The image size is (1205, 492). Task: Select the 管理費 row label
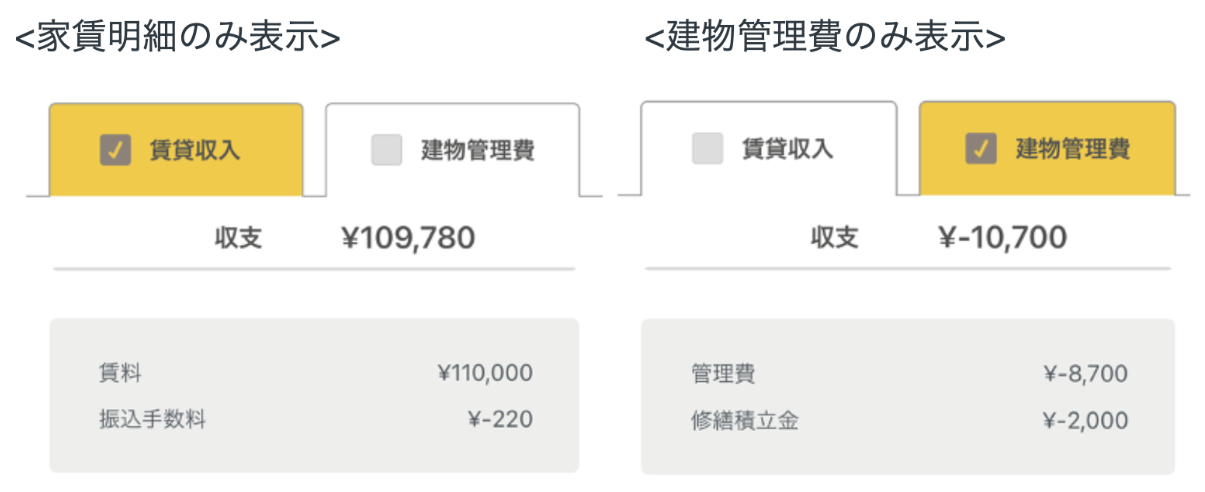(x=722, y=374)
